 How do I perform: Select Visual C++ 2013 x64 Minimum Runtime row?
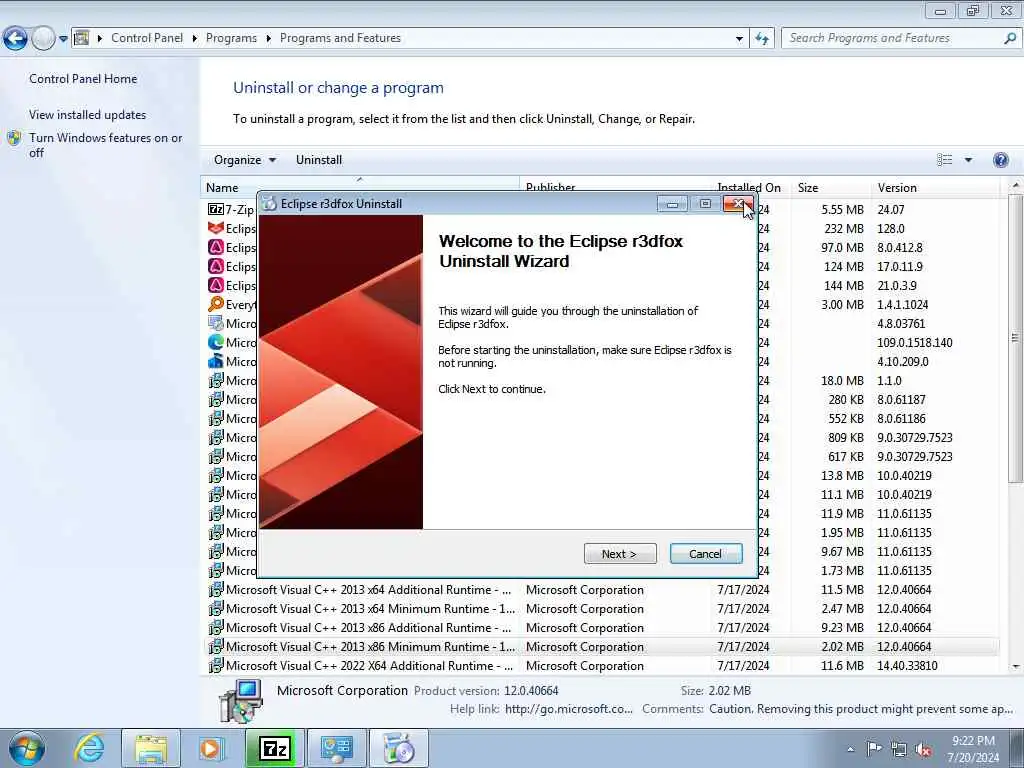click(600, 609)
